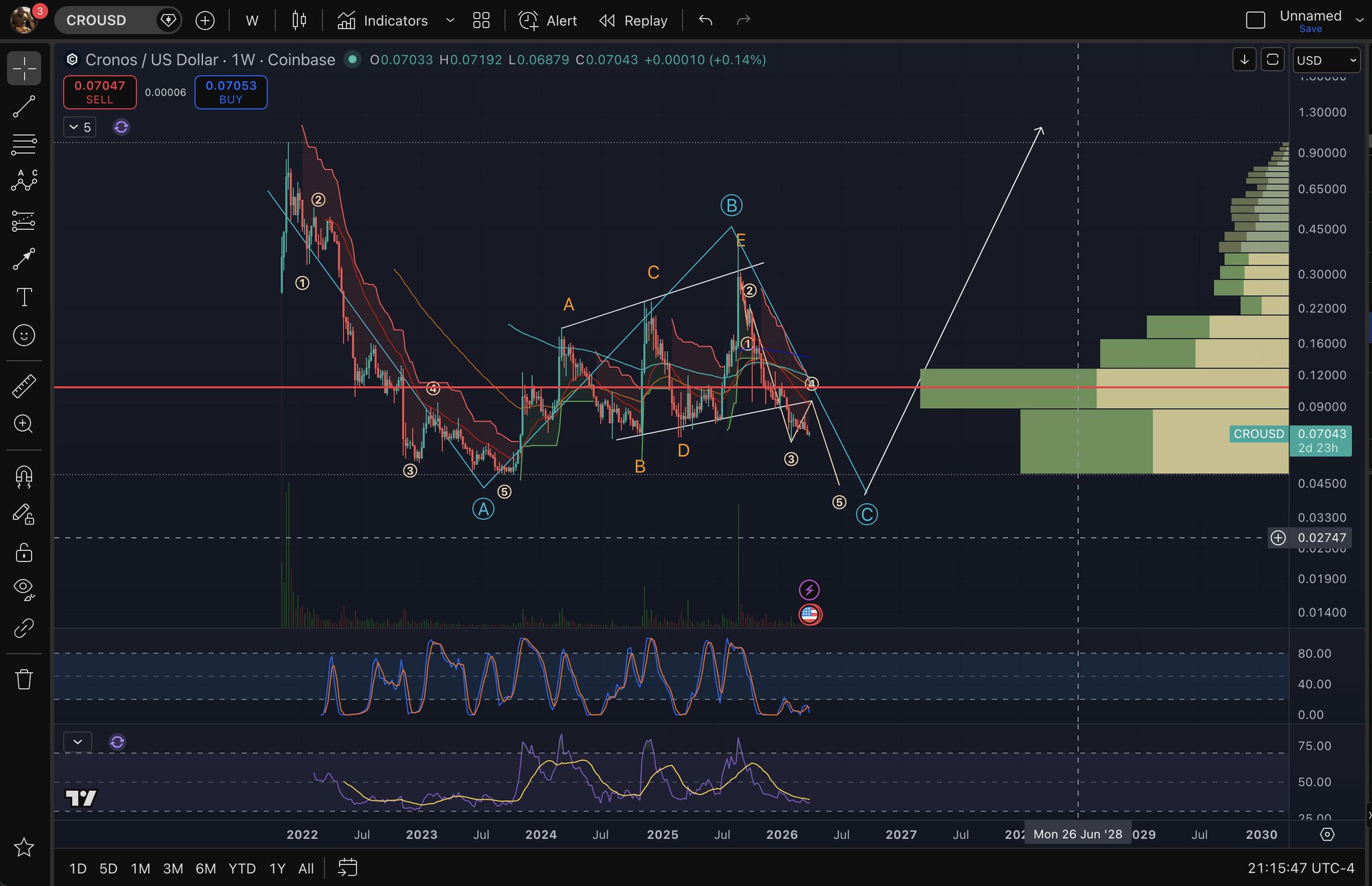Open the Fibonacci retracement tools
The height and width of the screenshot is (886, 1372).
click(x=24, y=144)
